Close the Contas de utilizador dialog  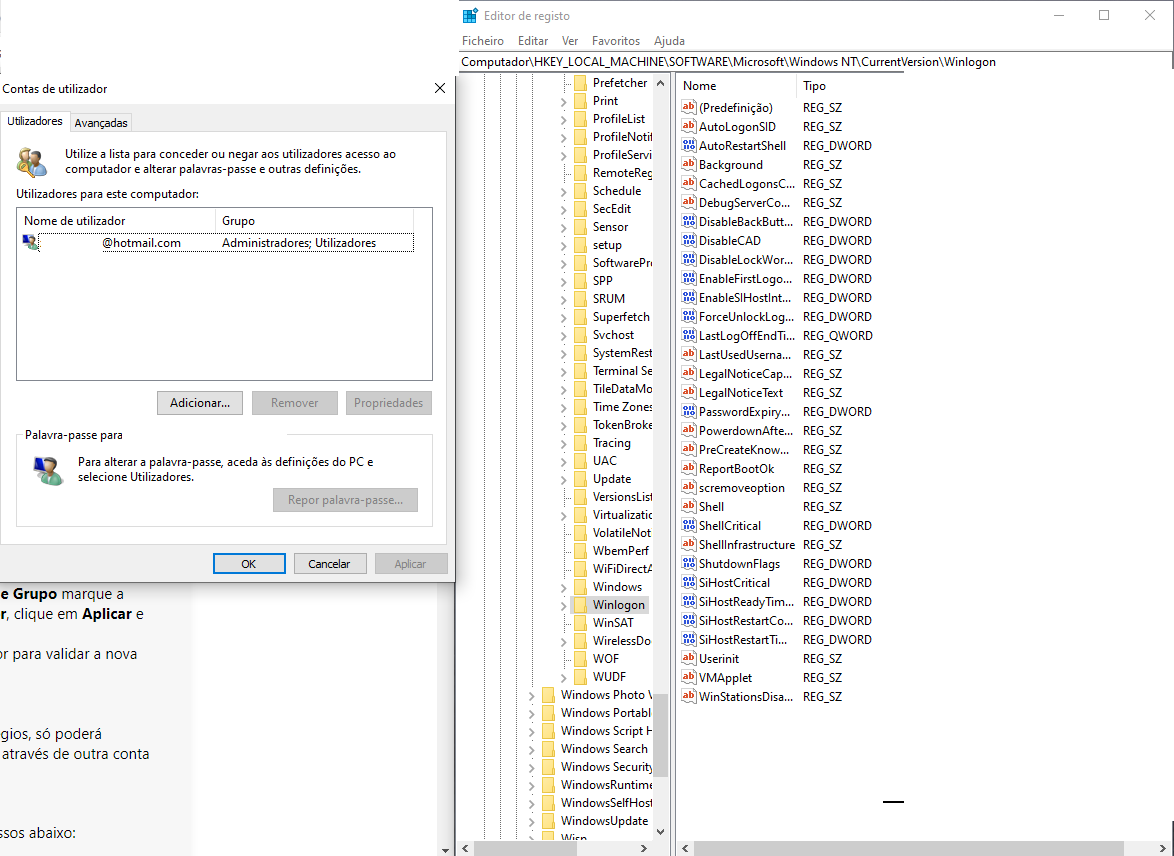440,88
